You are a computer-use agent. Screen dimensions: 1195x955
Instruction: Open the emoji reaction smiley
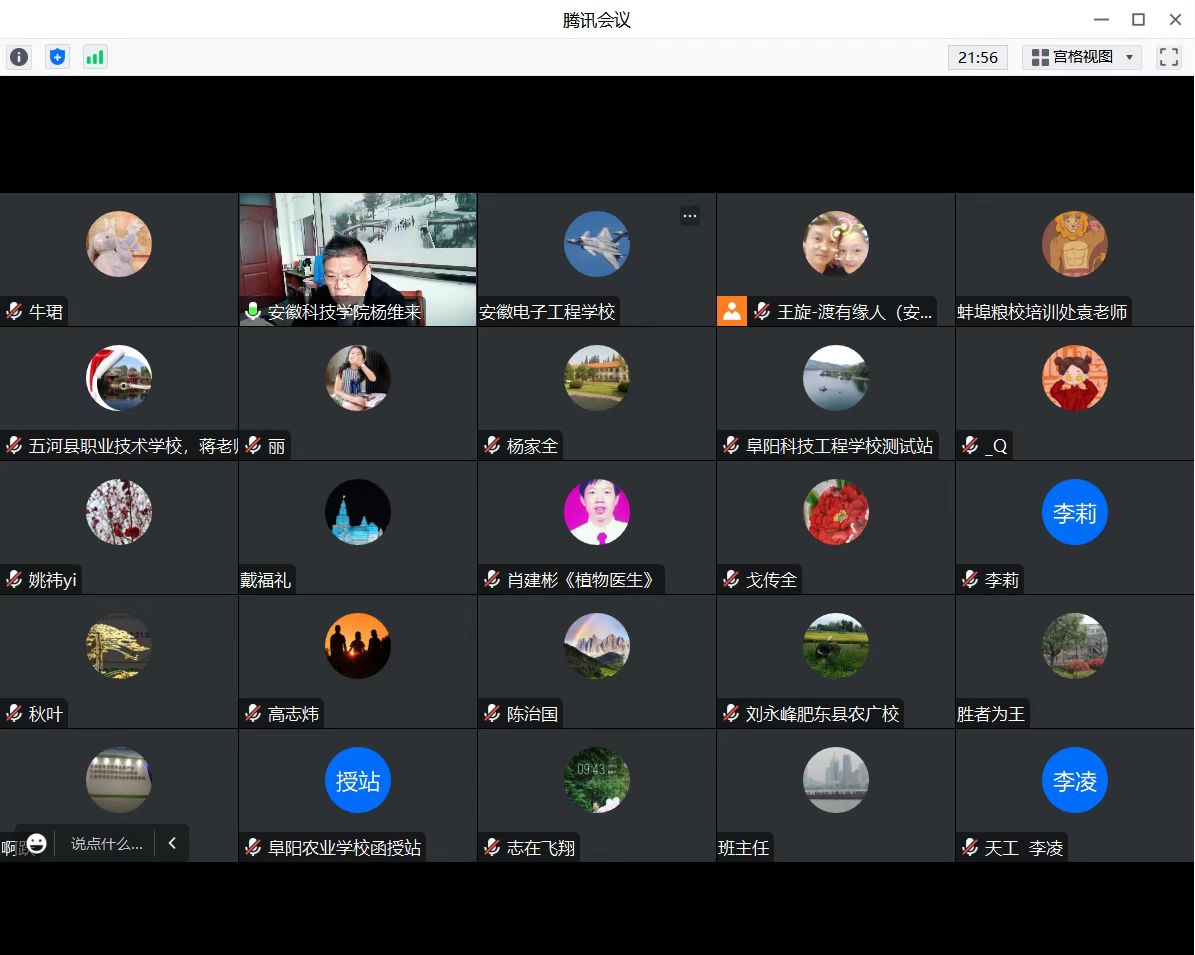[x=37, y=843]
